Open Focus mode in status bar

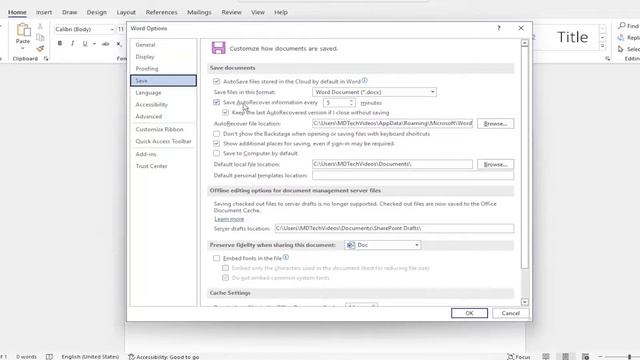pos(519,357)
